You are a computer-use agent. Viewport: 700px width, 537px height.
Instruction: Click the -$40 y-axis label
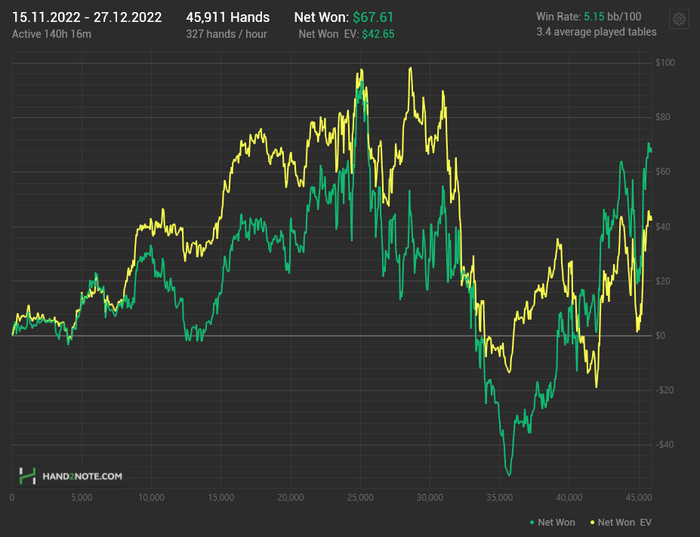coord(664,445)
